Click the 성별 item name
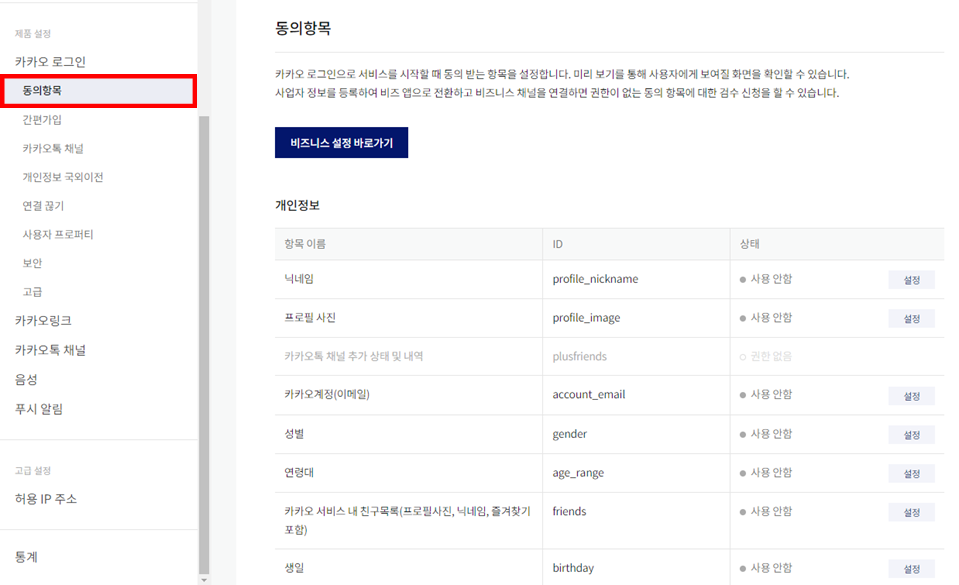The width and height of the screenshot is (959, 585). pos(294,434)
